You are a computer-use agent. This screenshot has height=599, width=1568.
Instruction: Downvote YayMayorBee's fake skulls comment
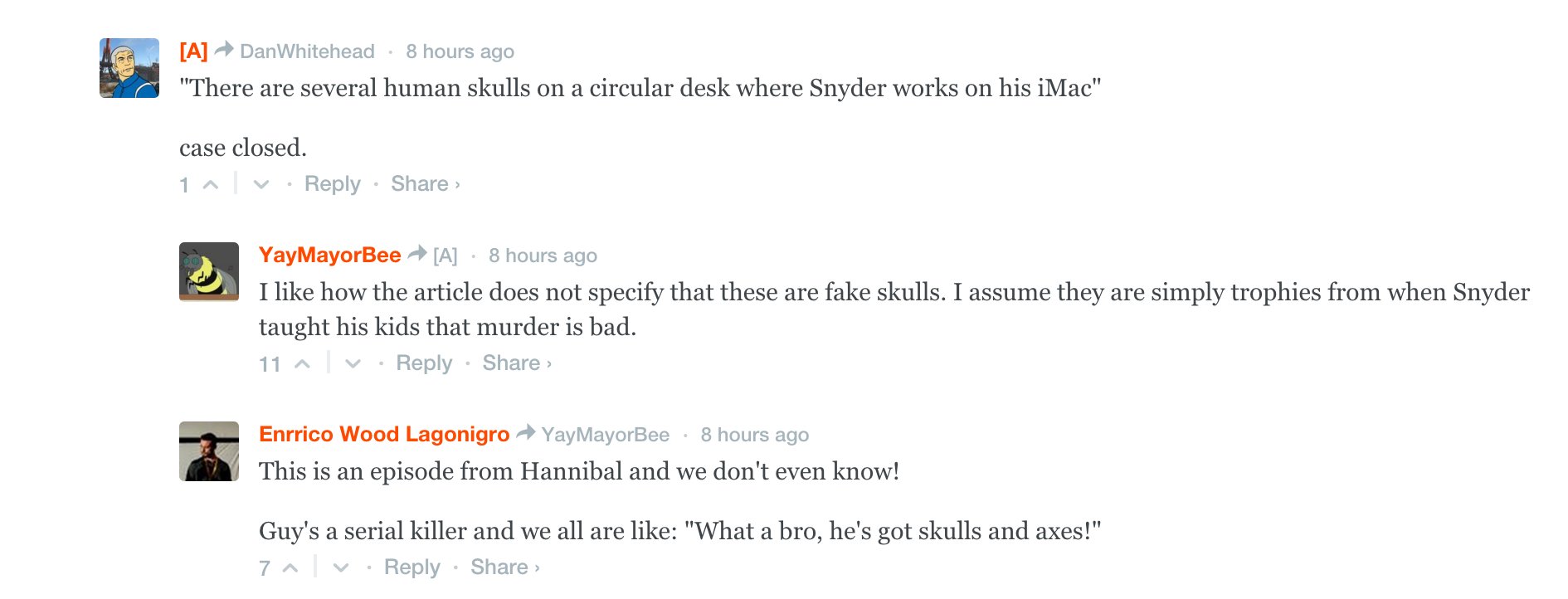353,363
